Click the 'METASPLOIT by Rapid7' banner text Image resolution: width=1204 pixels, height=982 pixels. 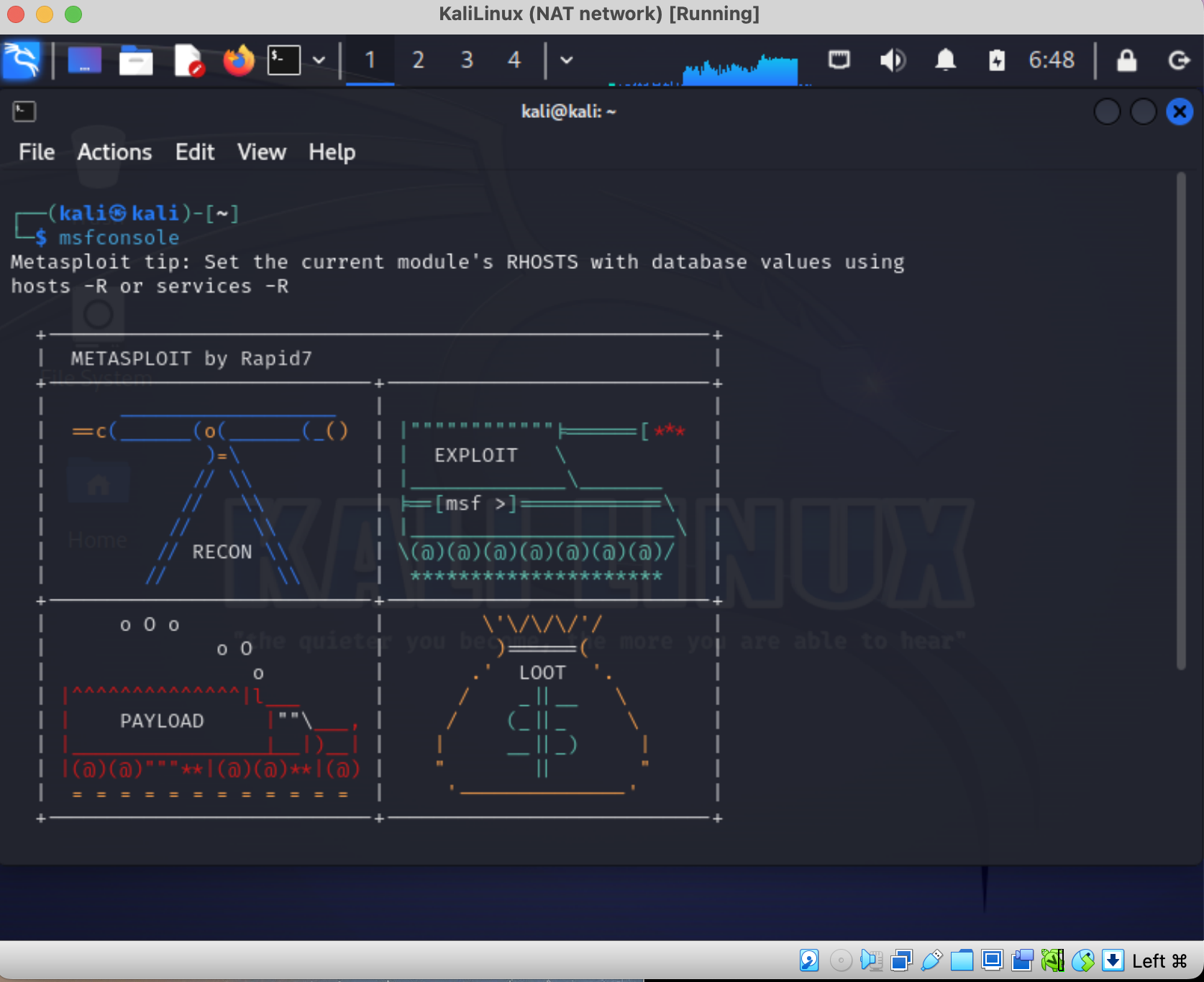(x=191, y=359)
